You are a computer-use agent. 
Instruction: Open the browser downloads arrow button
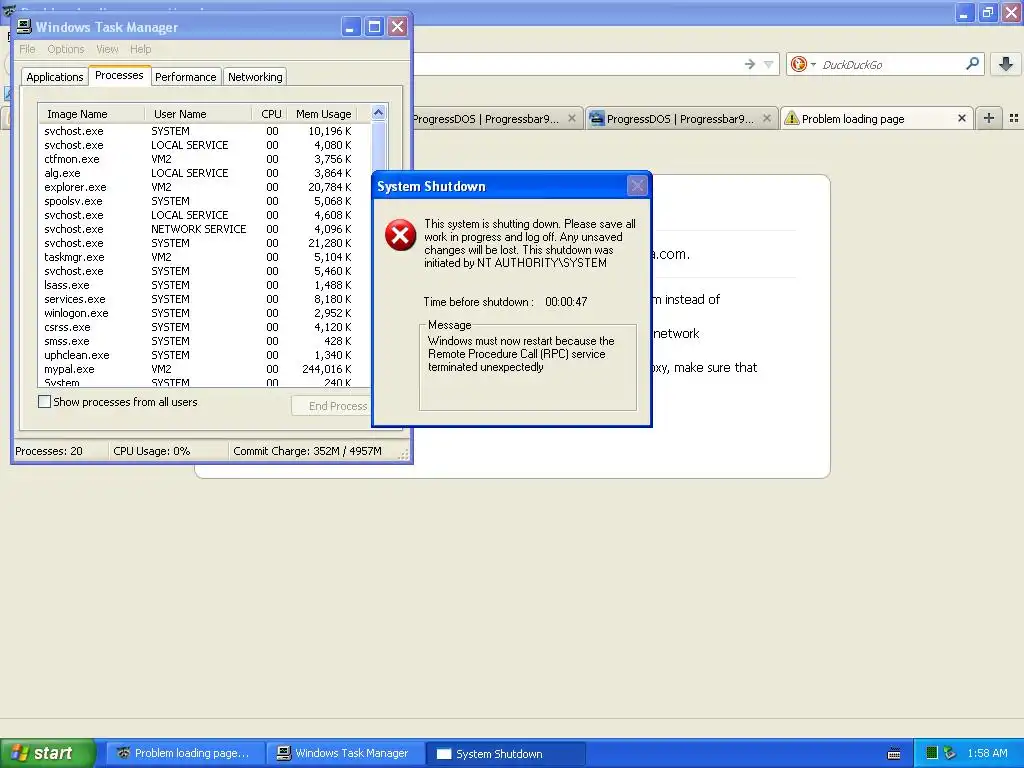tap(1006, 64)
